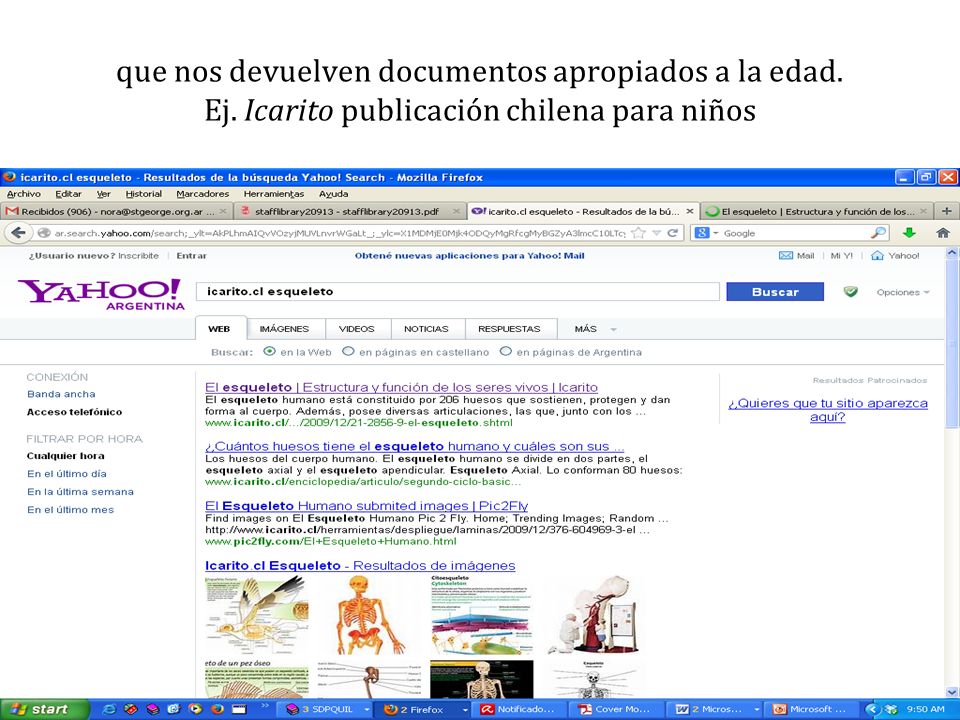960x720 pixels.
Task: Open the Ayuda menu
Action: [334, 193]
